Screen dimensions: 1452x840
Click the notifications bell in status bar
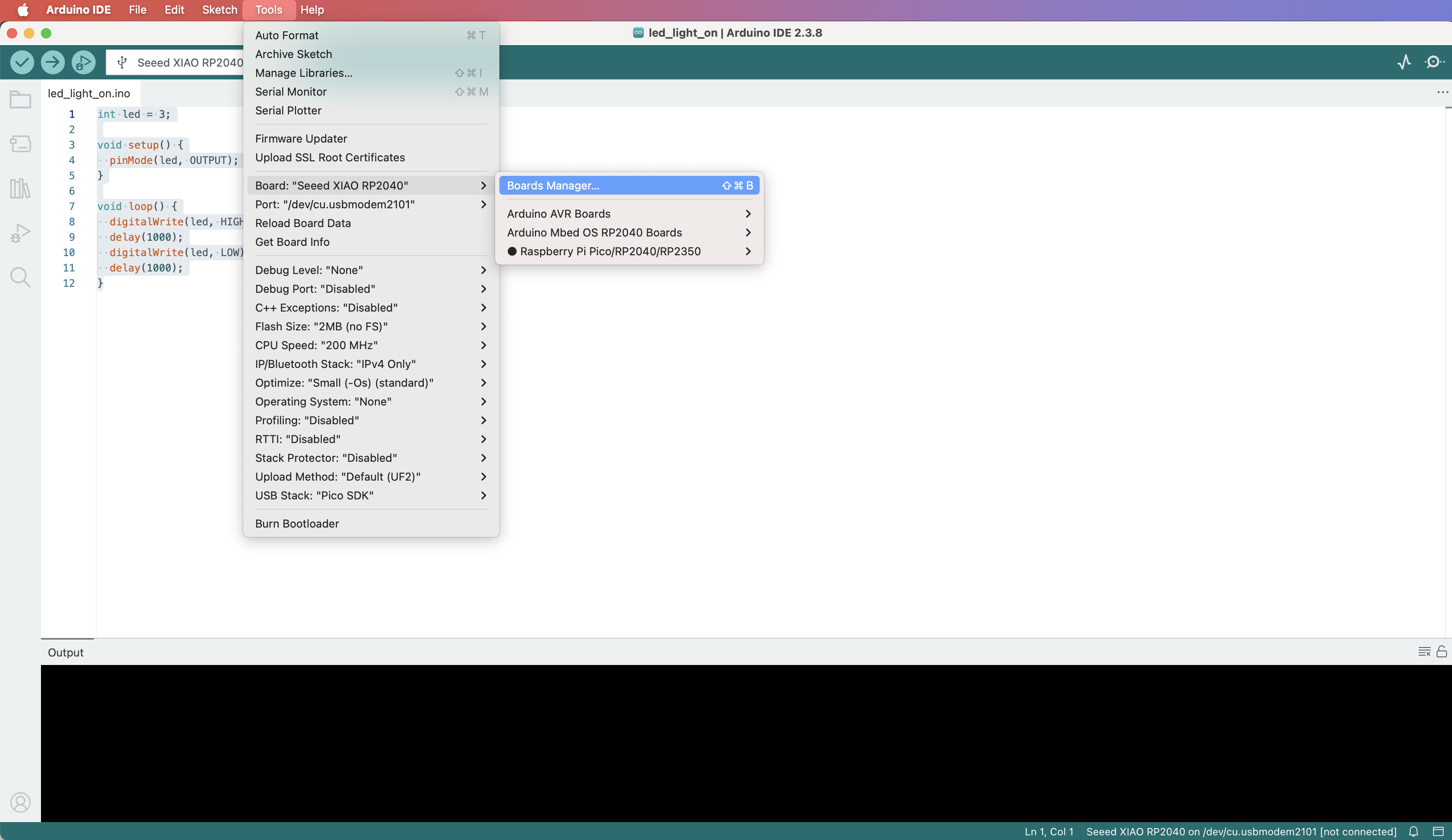(x=1414, y=831)
